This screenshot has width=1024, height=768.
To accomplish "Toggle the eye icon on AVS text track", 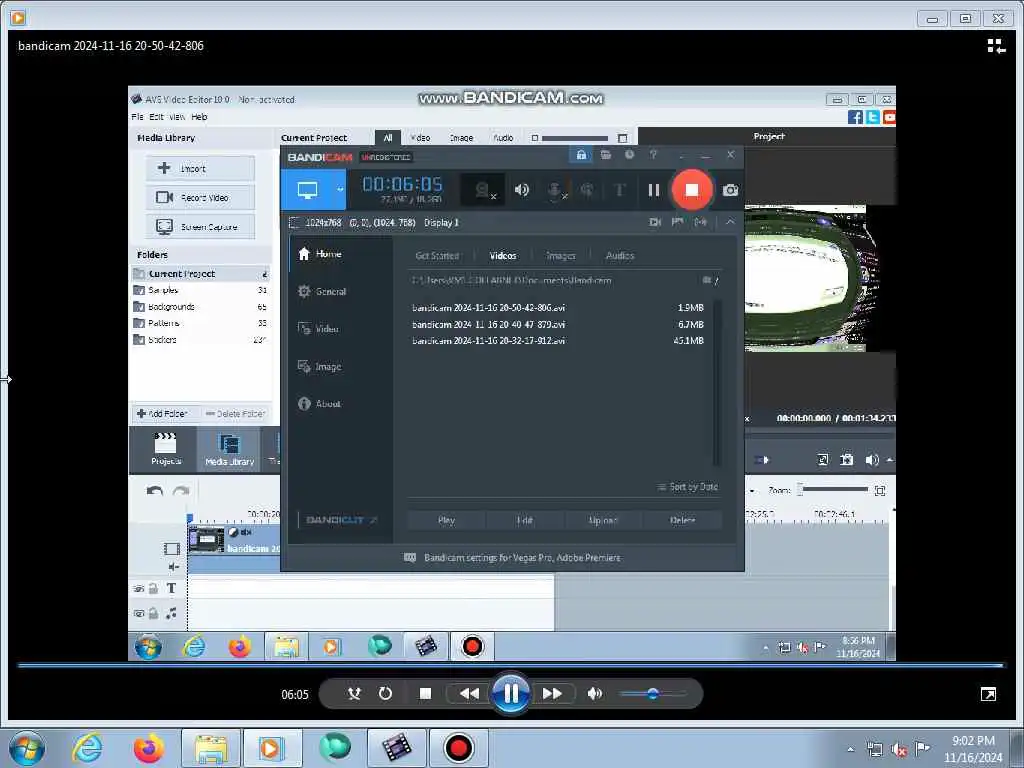I will [x=138, y=588].
